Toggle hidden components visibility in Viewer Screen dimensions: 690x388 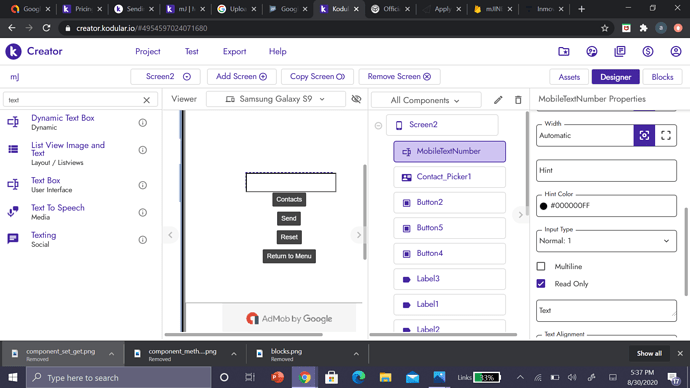356,99
